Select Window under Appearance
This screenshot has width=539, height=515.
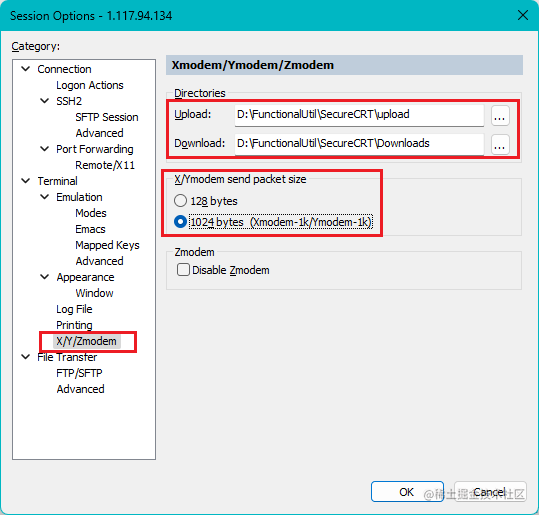click(94, 293)
